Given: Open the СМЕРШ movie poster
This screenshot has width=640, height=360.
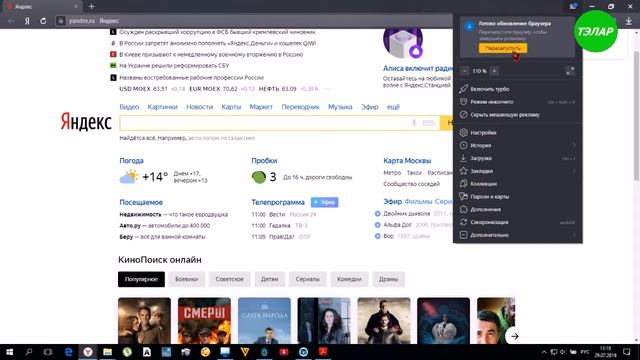Looking at the screenshot, I should click(x=204, y=321).
